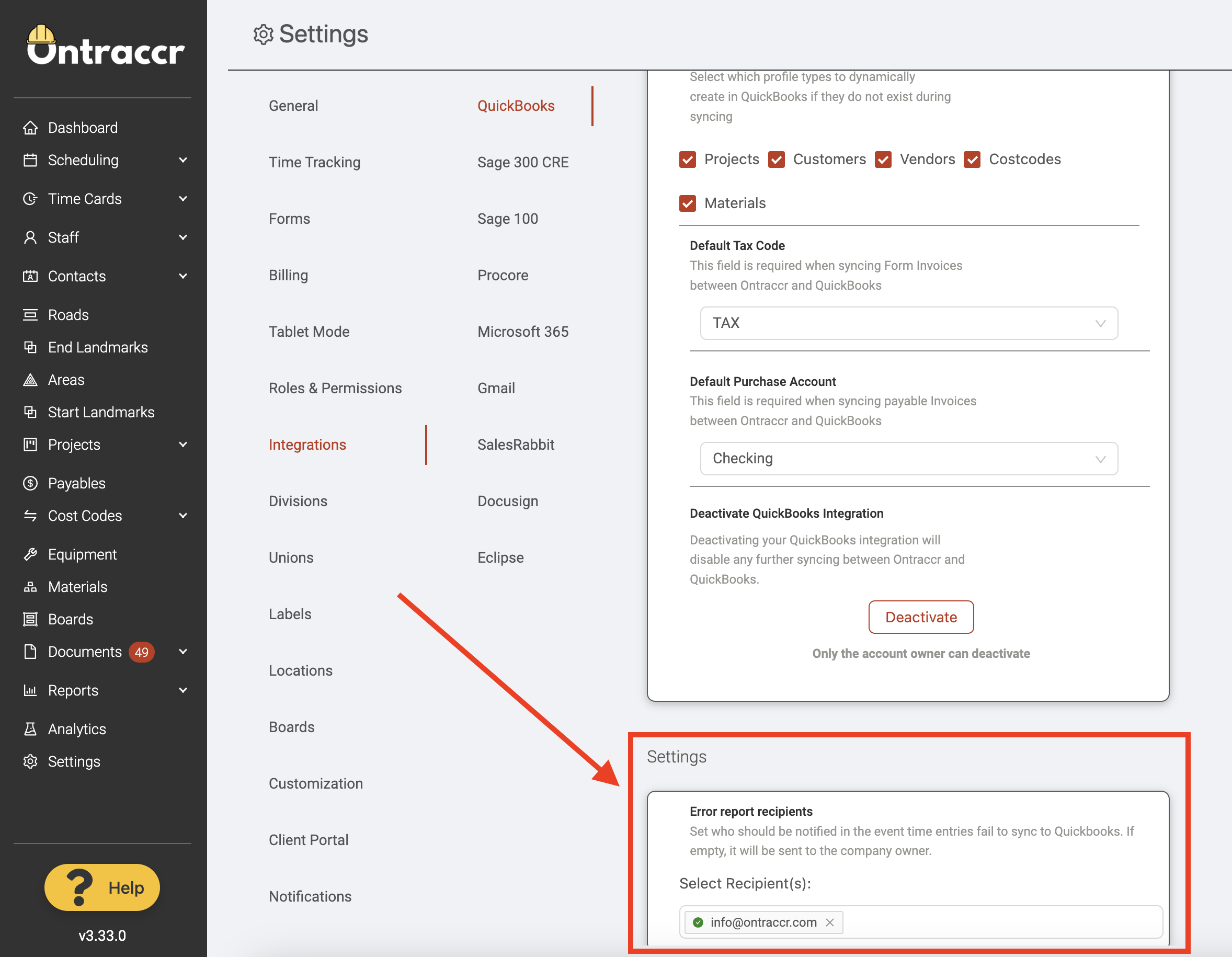Click the Boards sidebar icon

[x=30, y=619]
